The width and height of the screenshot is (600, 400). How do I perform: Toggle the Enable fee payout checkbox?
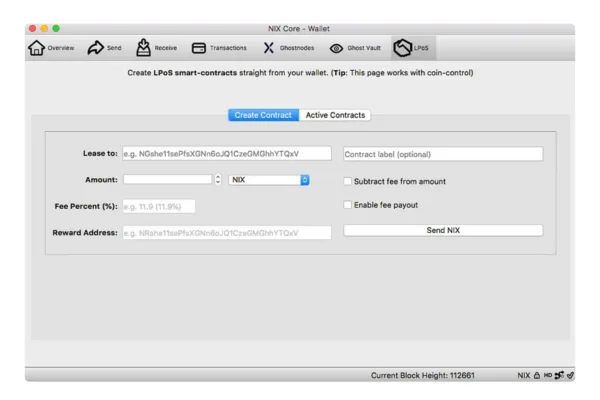[348, 205]
